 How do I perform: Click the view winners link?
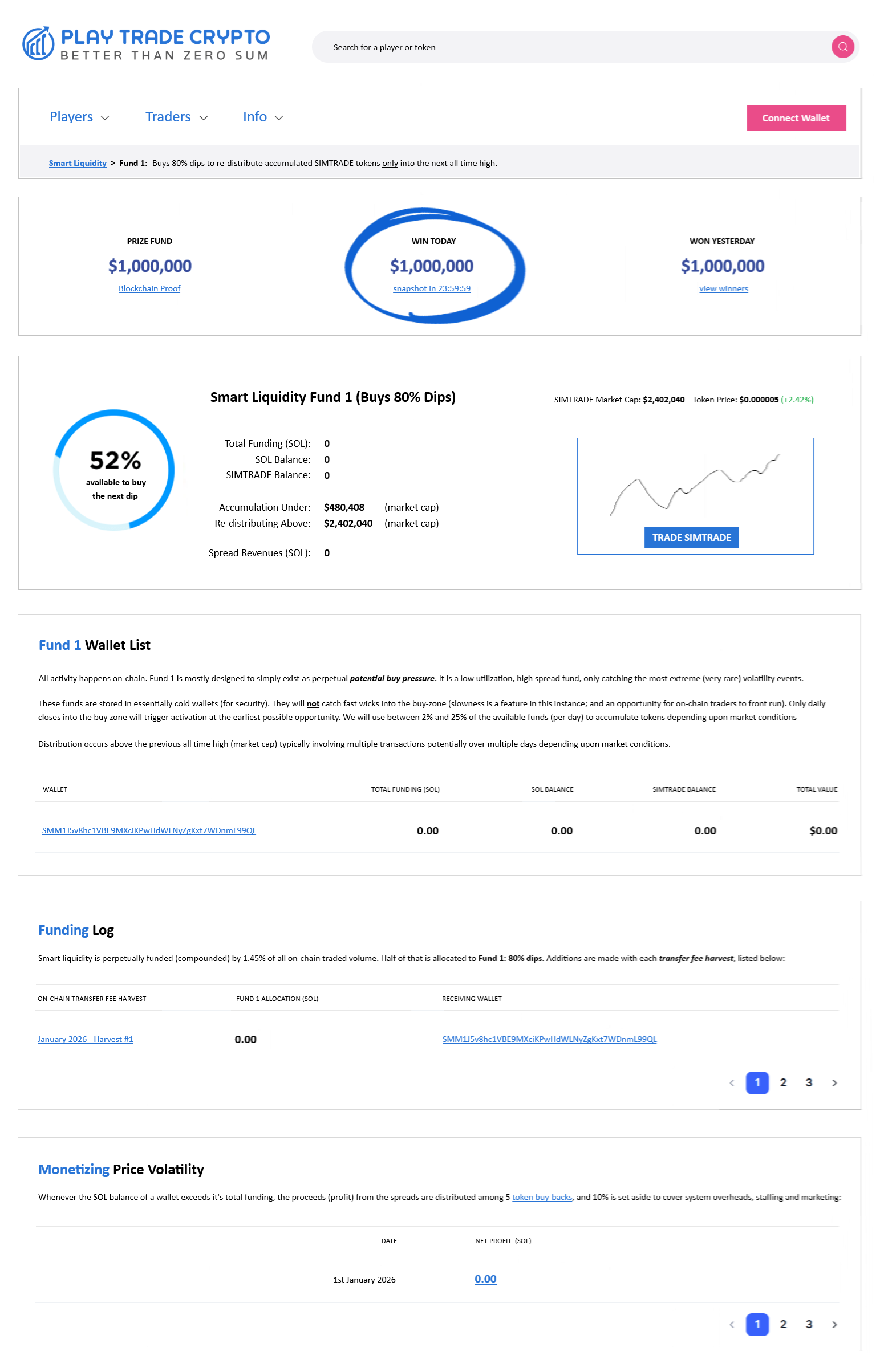723,288
